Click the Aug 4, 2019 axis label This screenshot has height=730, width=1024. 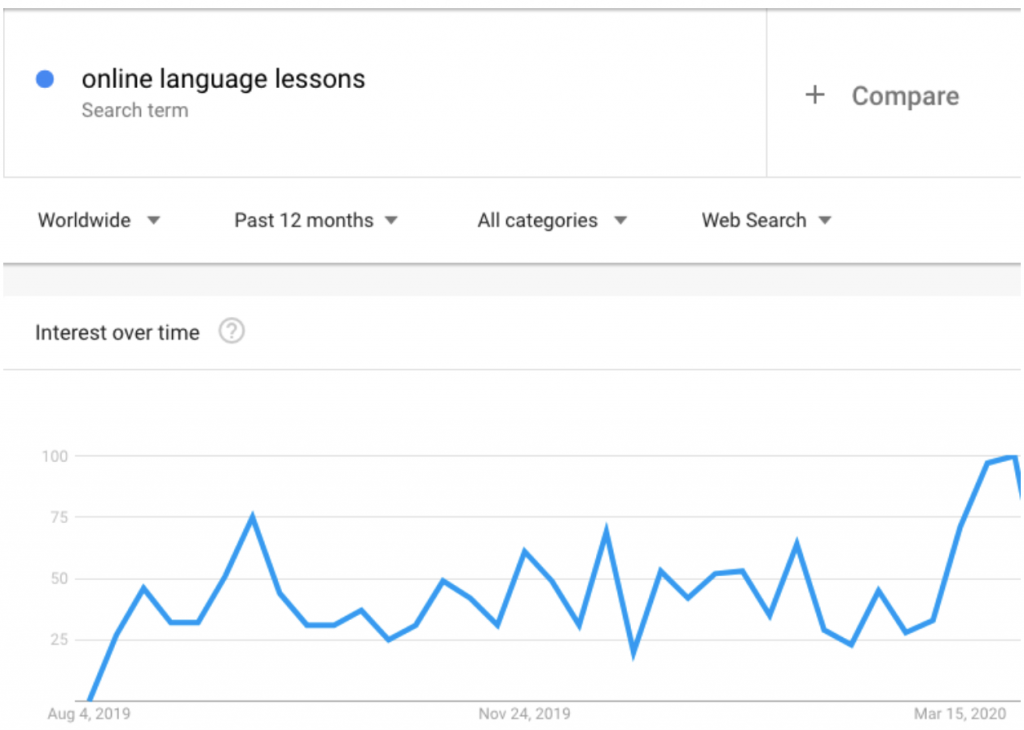point(89,714)
